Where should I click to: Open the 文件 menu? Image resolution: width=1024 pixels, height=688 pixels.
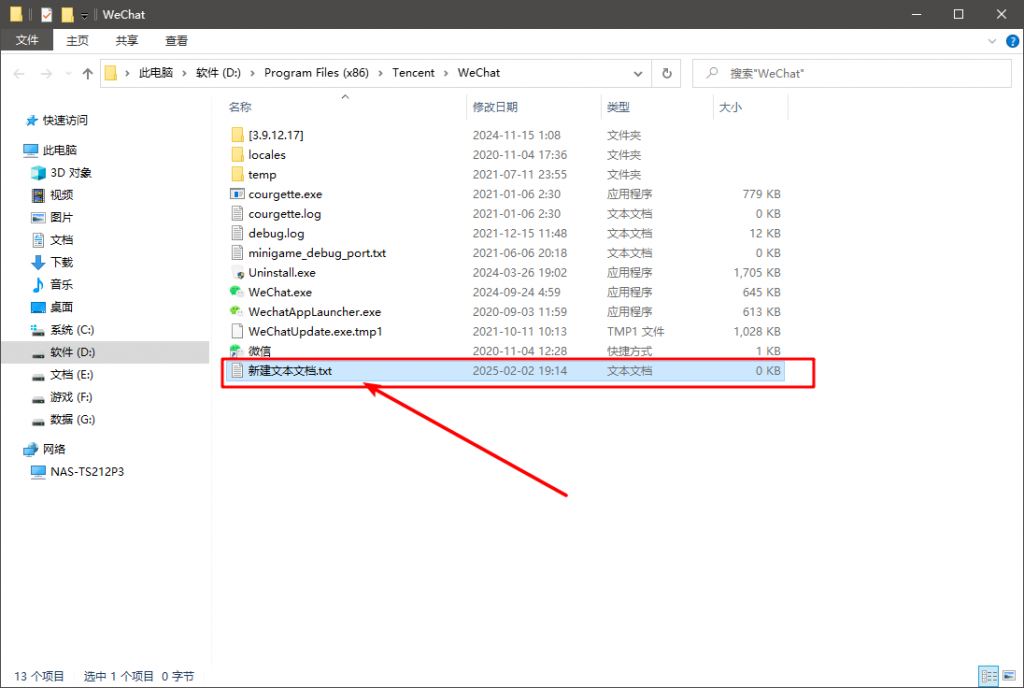(27, 40)
